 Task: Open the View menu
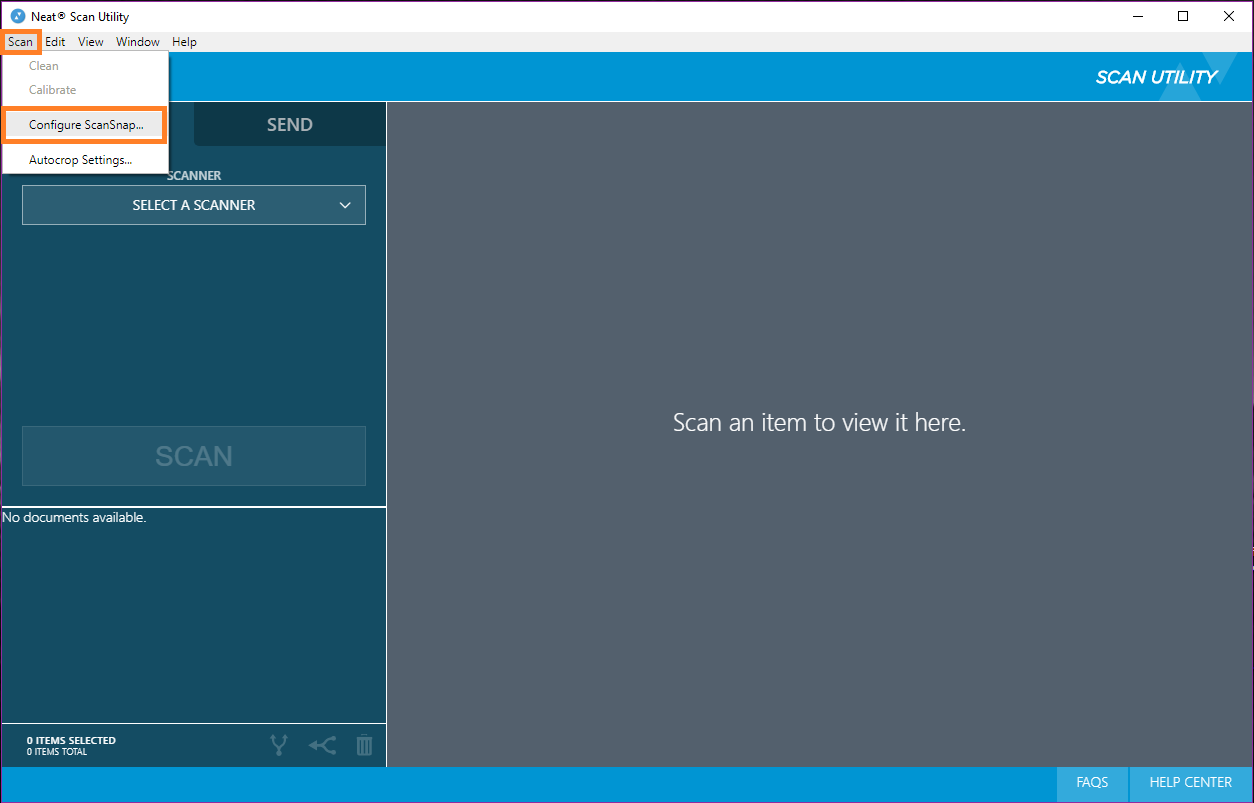click(x=91, y=42)
